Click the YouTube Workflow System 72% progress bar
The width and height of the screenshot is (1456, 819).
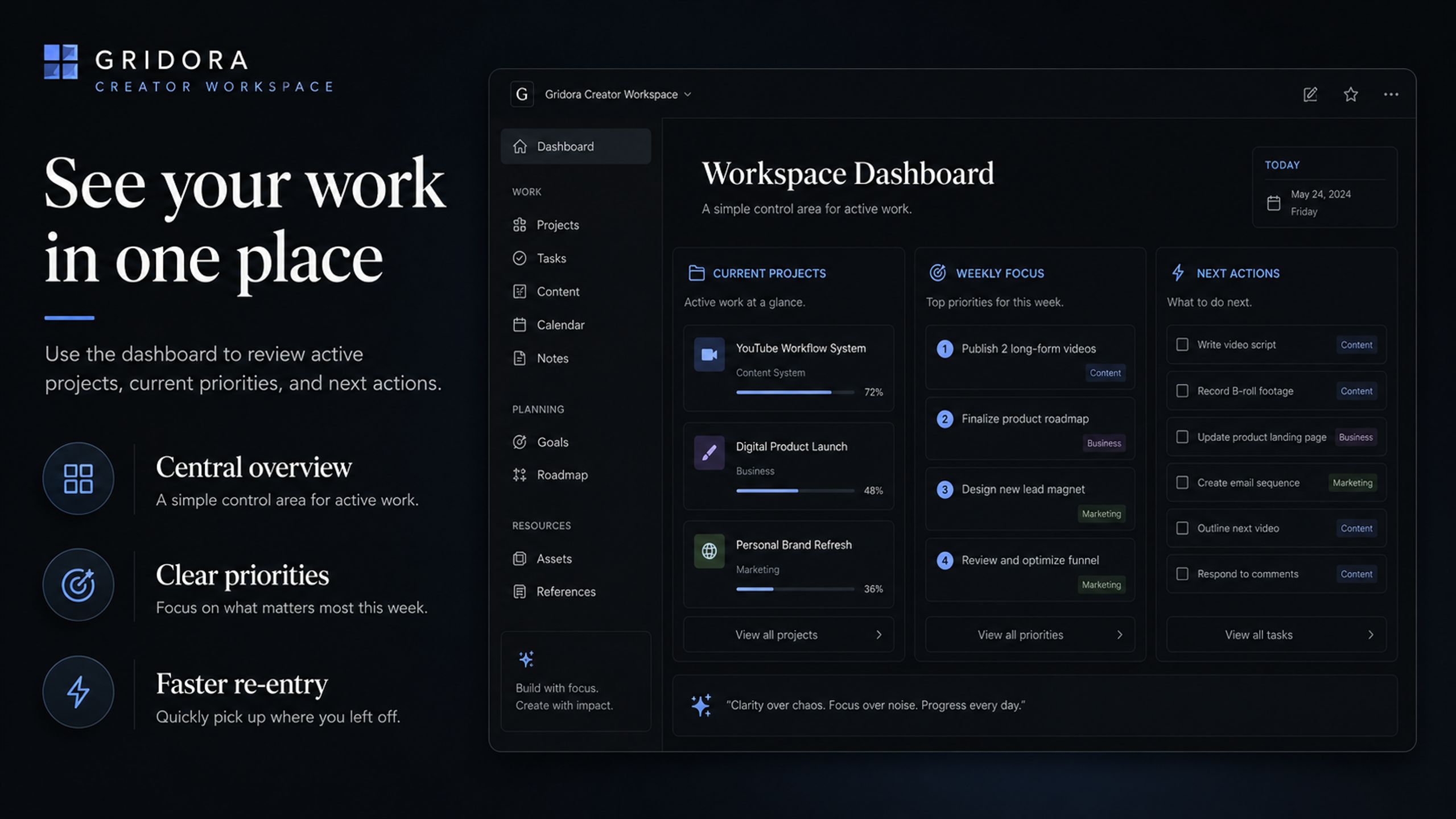[x=795, y=392]
